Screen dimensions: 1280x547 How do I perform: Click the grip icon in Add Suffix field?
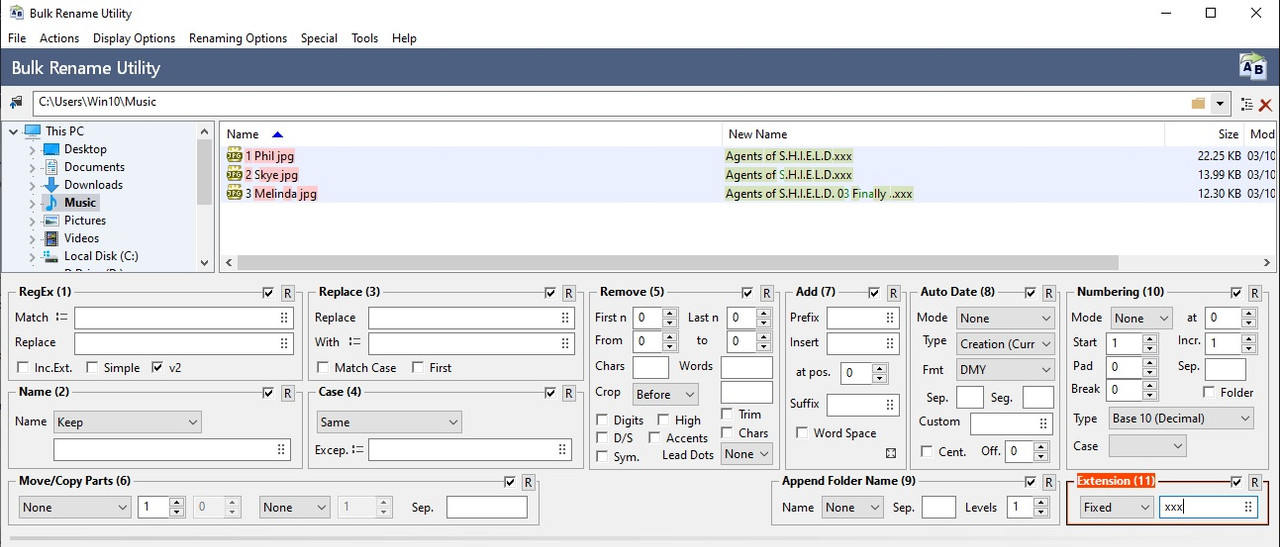[890, 405]
